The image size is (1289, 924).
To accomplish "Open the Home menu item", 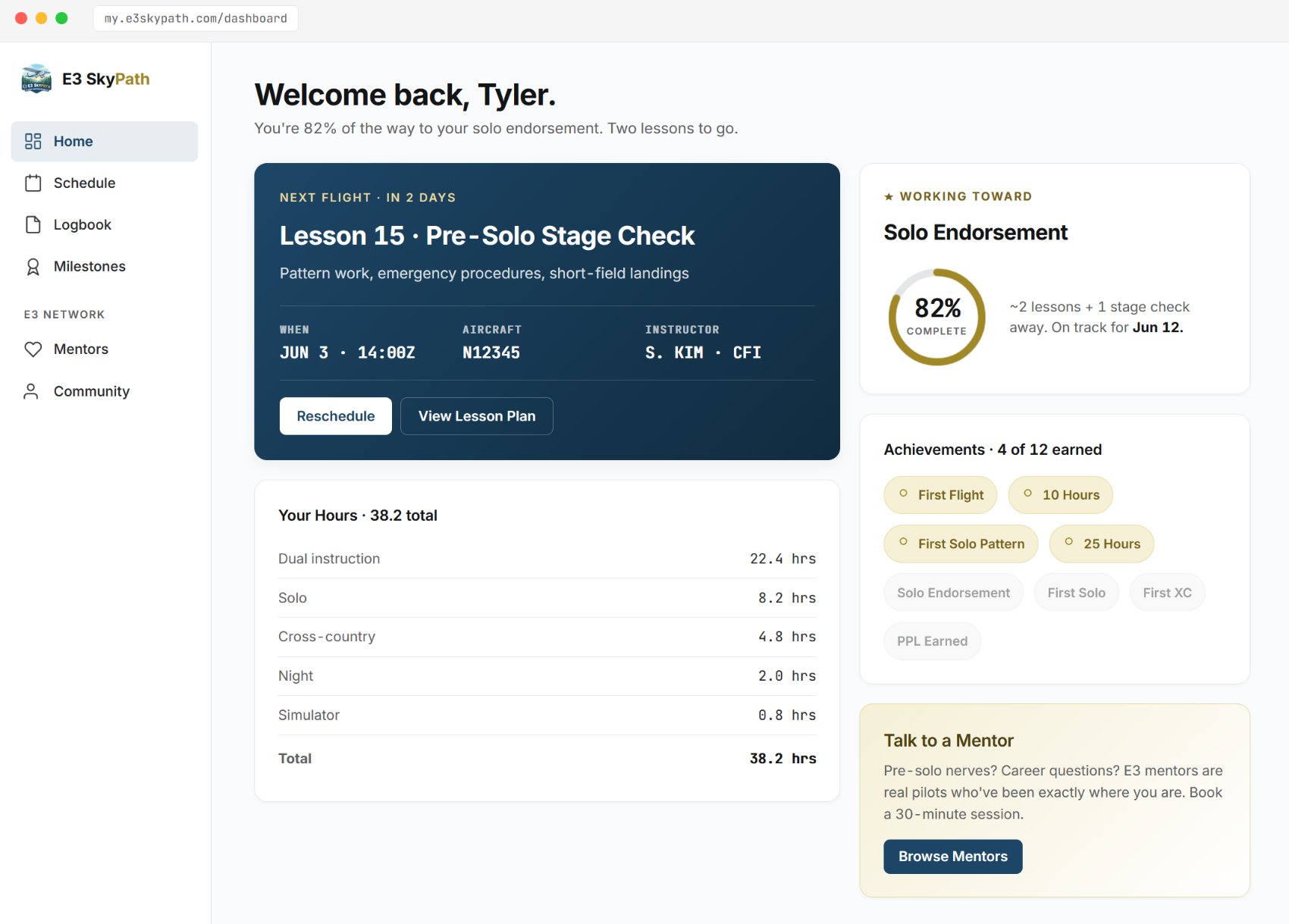I will click(x=105, y=142).
